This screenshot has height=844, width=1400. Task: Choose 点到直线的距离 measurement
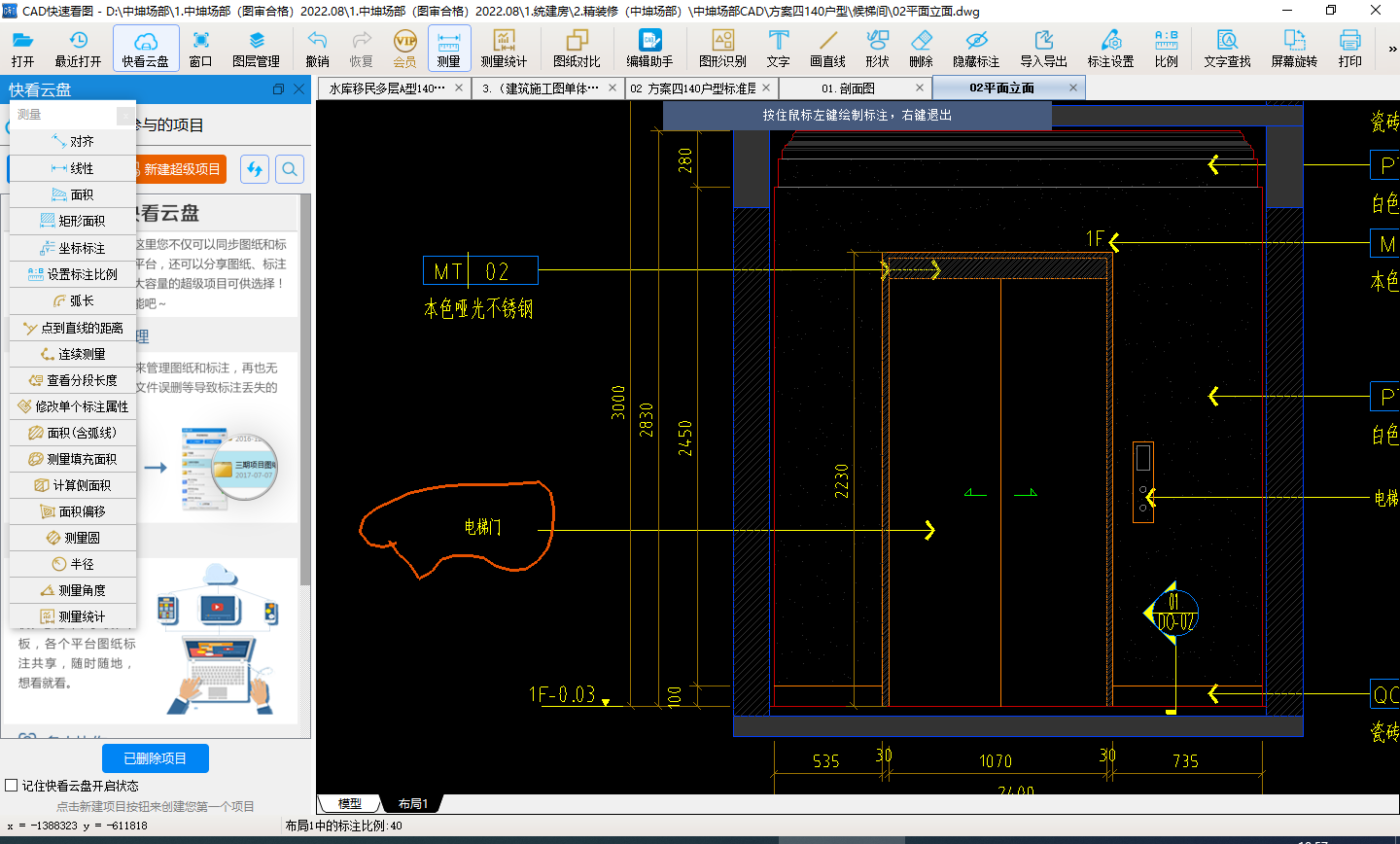tap(73, 328)
